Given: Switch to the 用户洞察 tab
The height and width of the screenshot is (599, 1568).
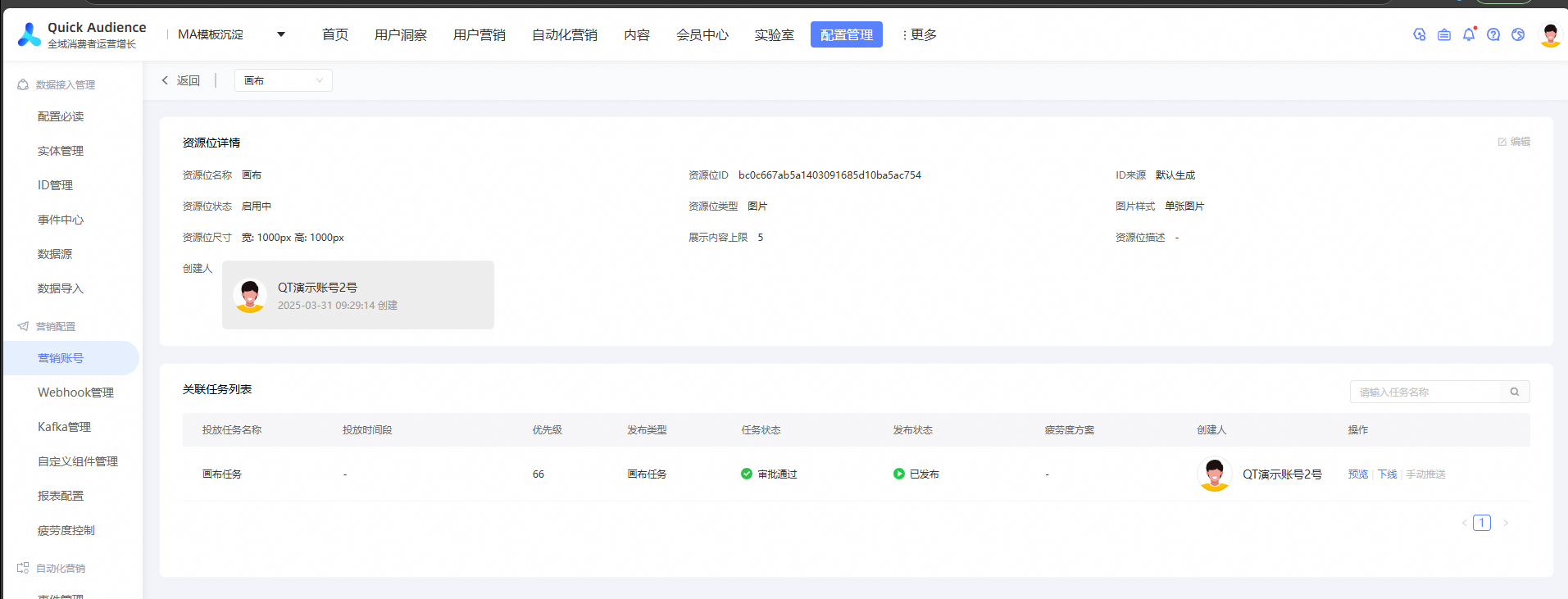Looking at the screenshot, I should tap(401, 34).
